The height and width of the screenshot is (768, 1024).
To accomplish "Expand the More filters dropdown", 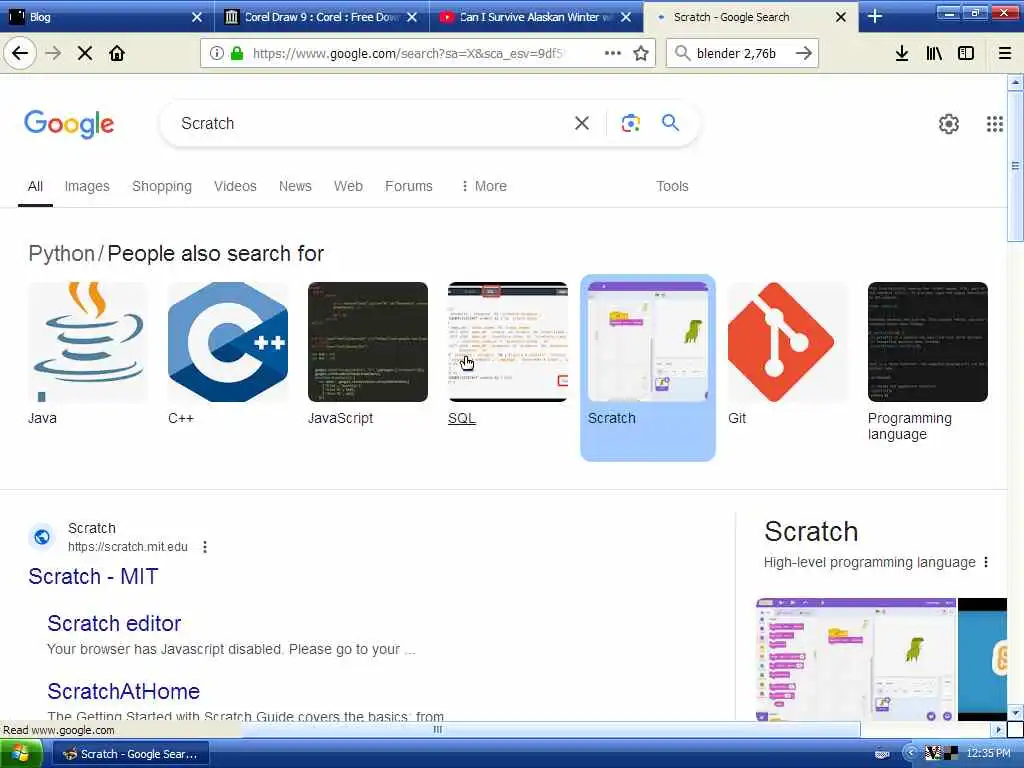I will [484, 186].
